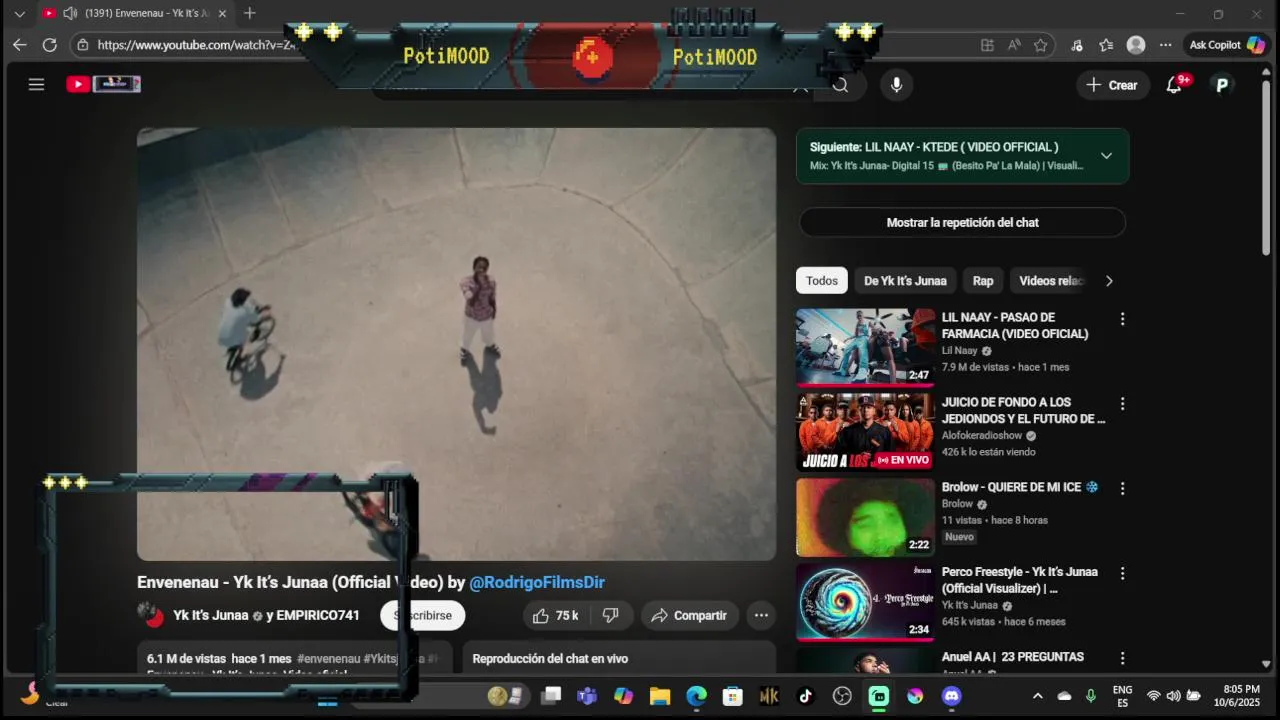Open Edge favorites list icon

(1106, 45)
